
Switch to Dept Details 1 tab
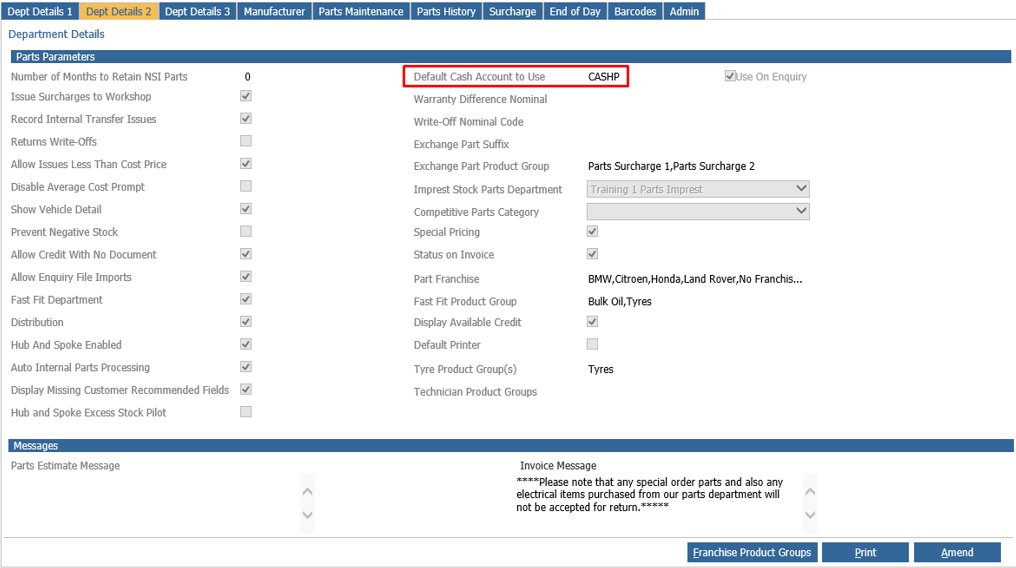point(40,11)
